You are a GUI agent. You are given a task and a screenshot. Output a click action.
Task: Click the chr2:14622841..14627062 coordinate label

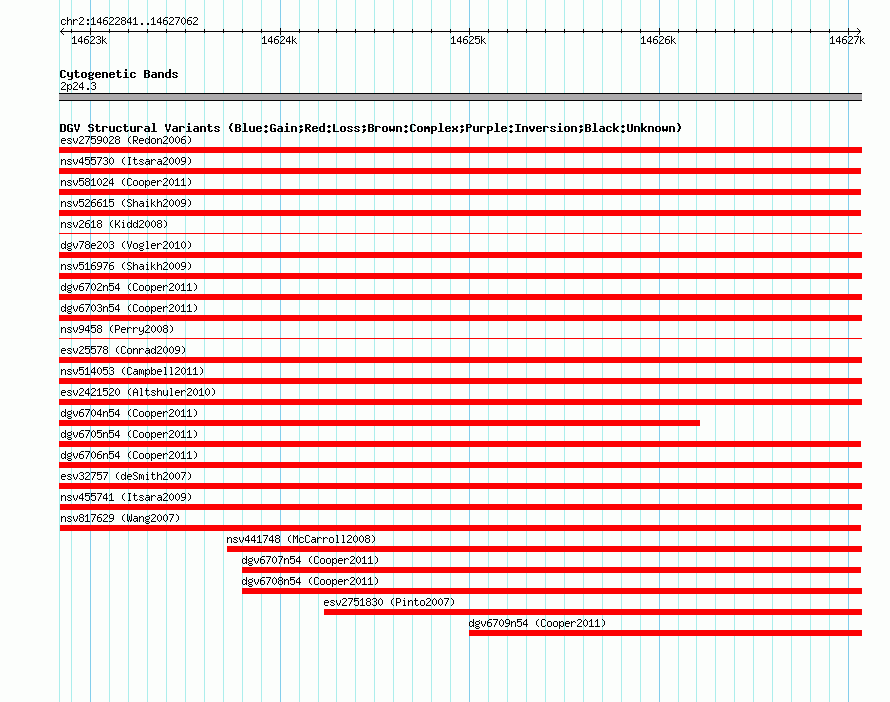[129, 21]
